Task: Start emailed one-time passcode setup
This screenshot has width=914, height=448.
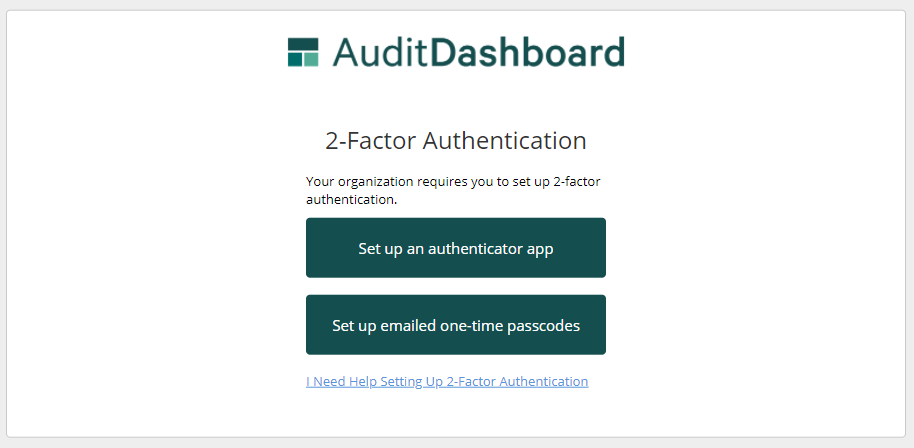Action: [x=456, y=325]
